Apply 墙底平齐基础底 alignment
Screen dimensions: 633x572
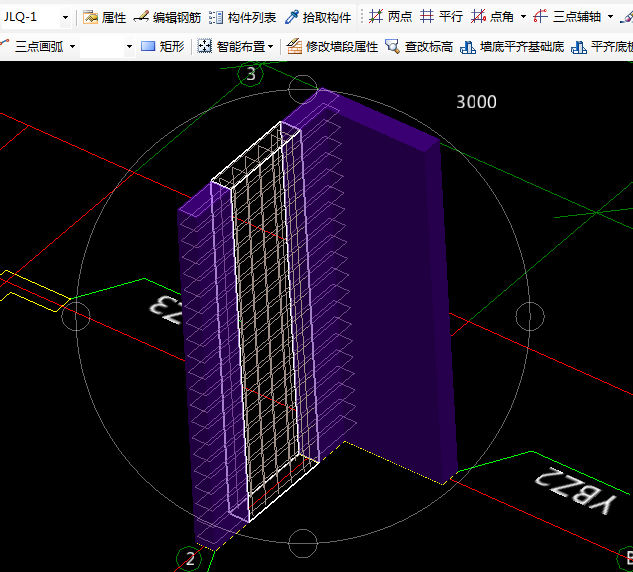[x=522, y=47]
